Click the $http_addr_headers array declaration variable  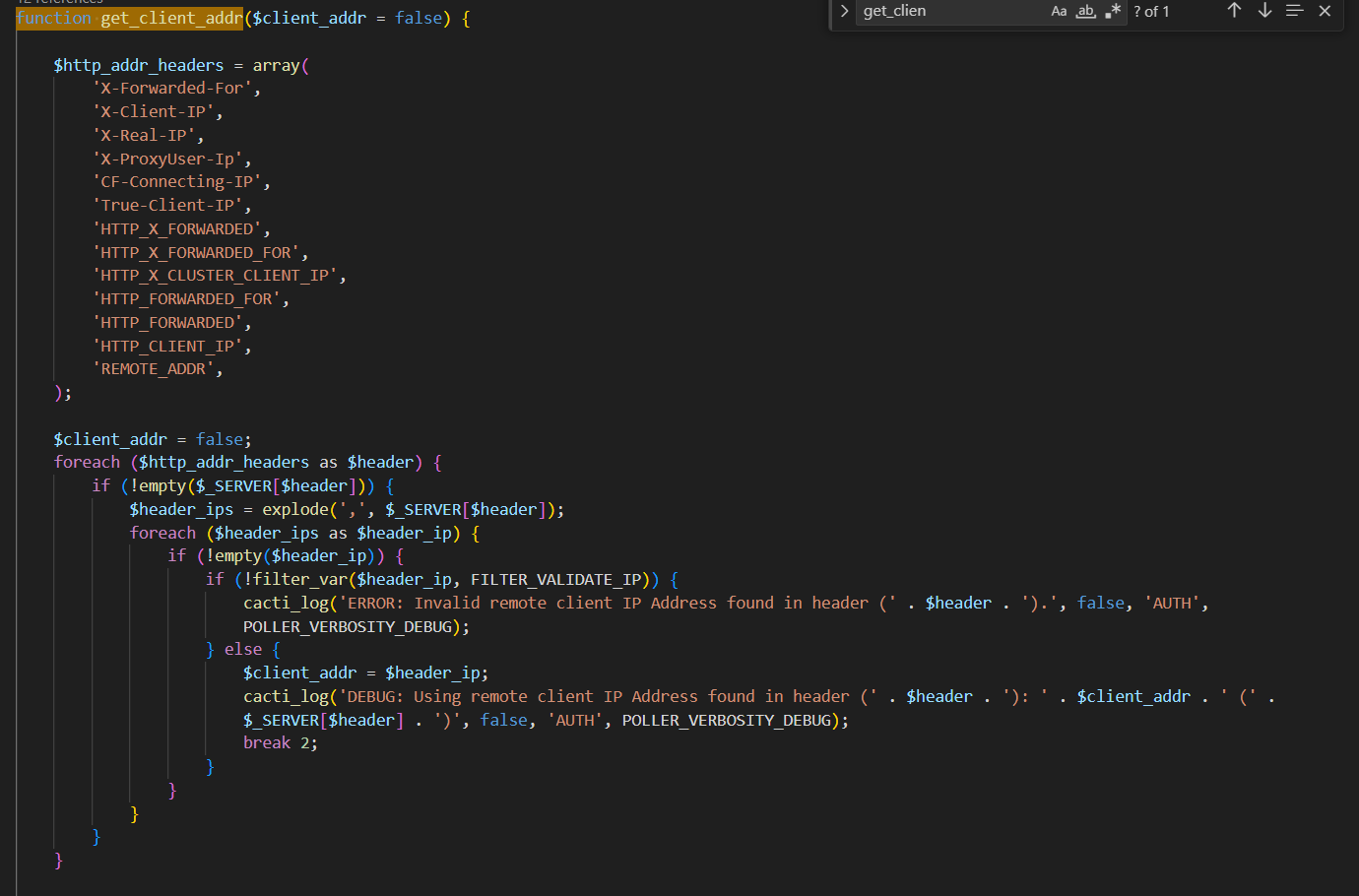[x=139, y=65]
